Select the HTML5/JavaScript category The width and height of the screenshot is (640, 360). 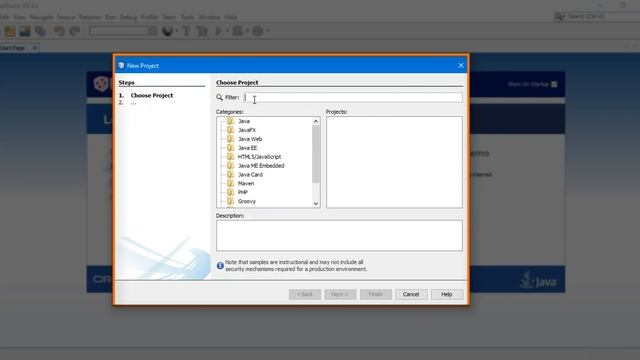pos(259,157)
